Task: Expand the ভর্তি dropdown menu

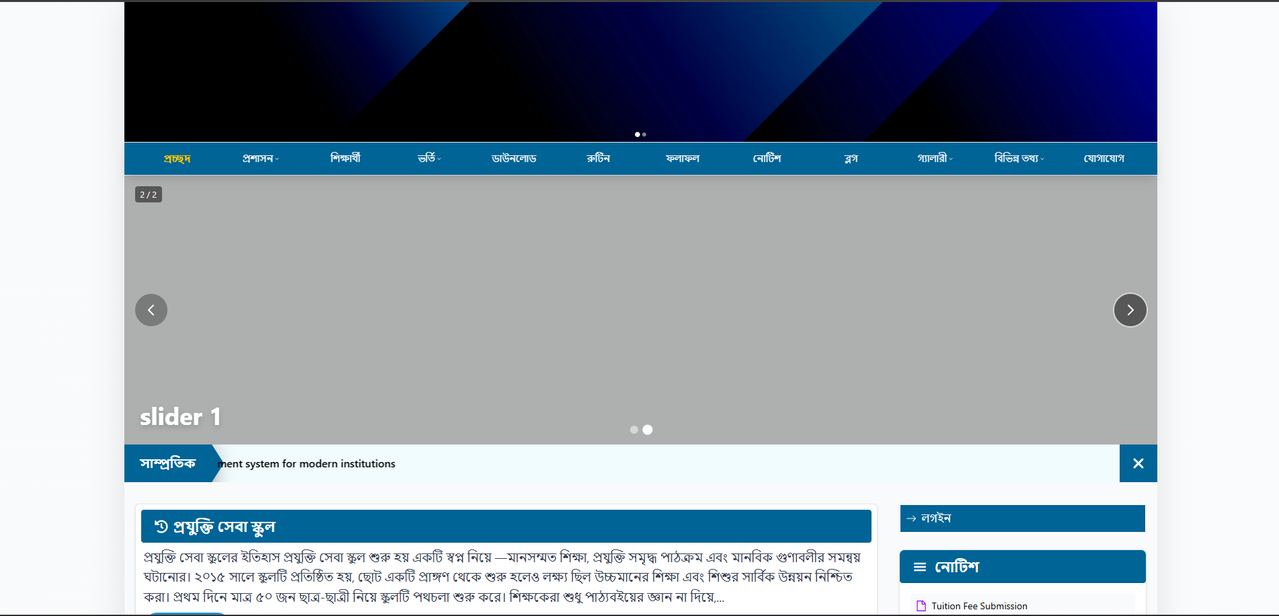Action: pyautogui.click(x=429, y=158)
